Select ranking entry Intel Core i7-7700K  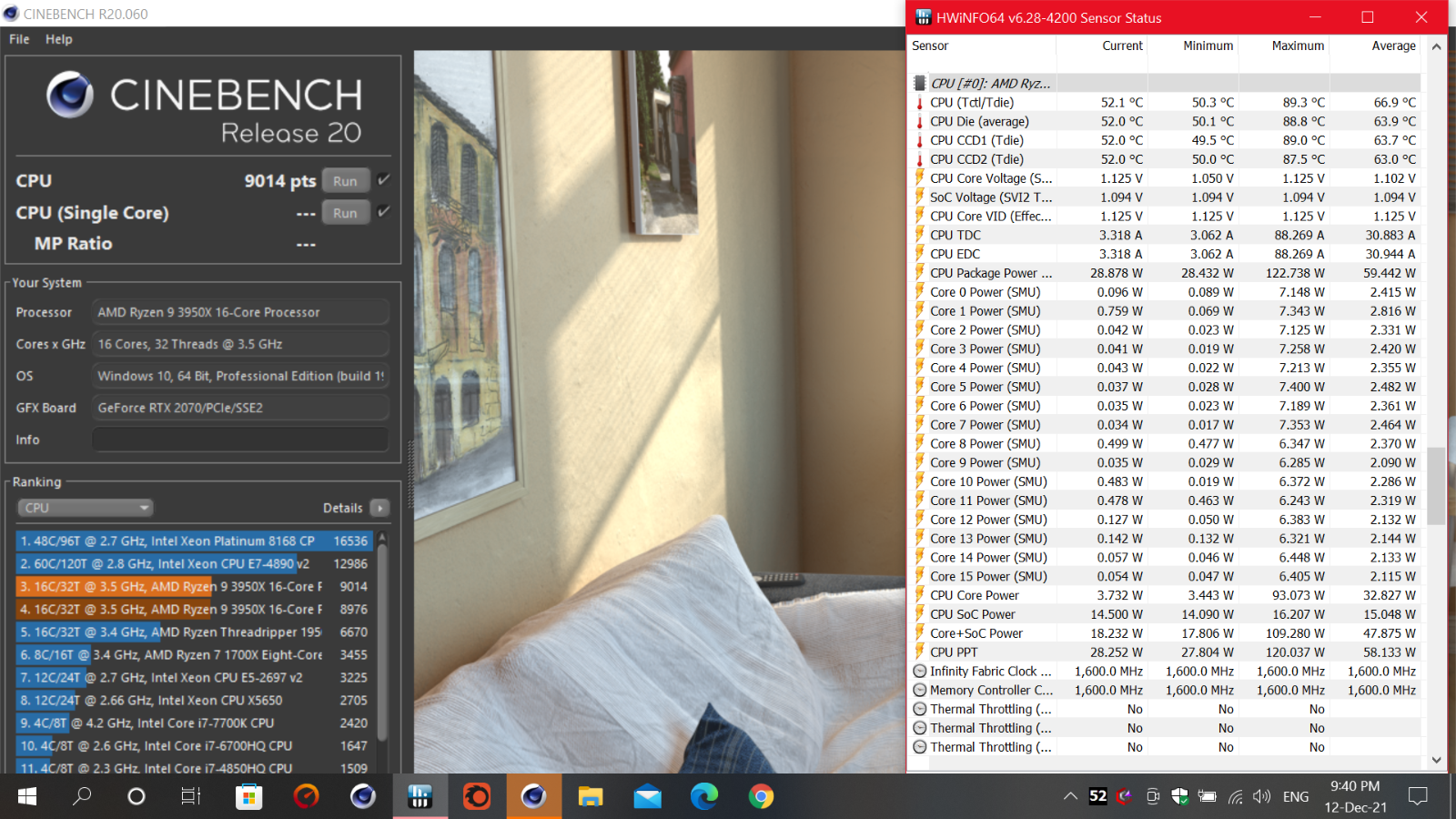(x=194, y=723)
